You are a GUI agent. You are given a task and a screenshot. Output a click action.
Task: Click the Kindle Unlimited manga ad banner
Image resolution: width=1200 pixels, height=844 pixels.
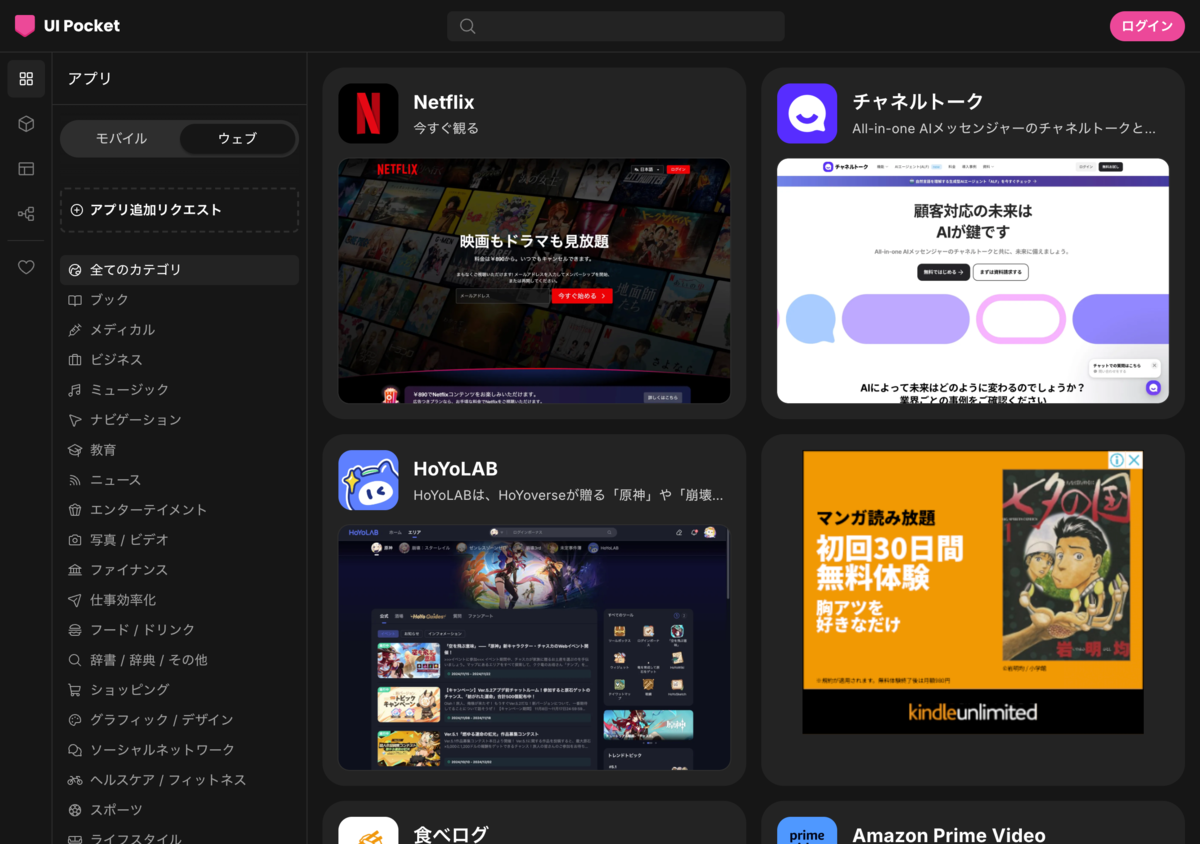[973, 592]
